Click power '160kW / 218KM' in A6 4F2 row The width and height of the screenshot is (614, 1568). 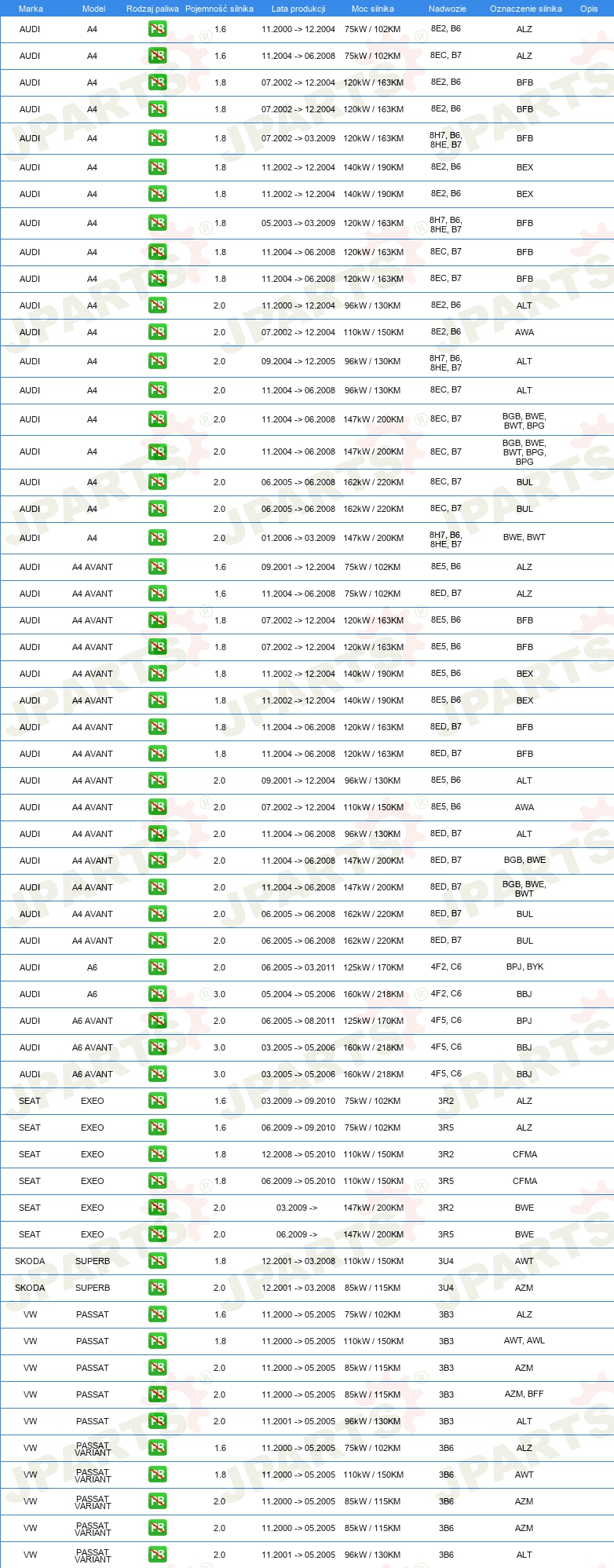[374, 994]
